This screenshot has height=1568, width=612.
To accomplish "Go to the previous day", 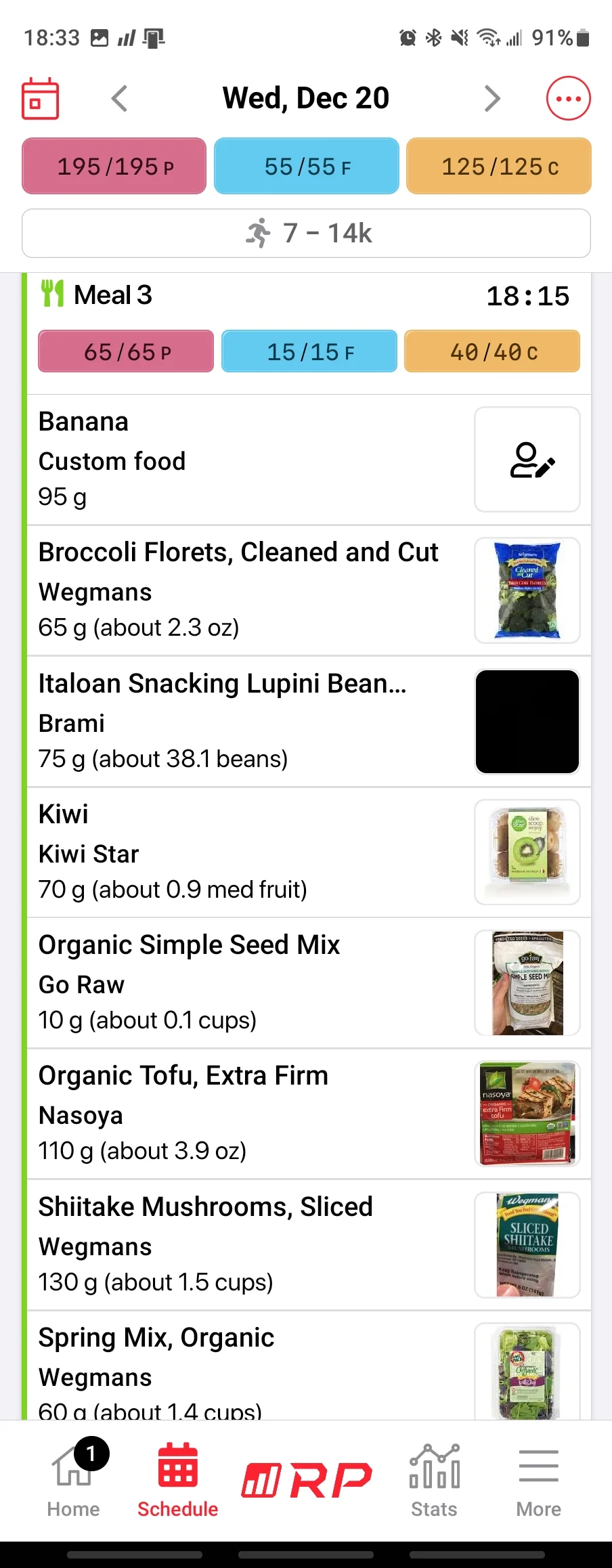I will (119, 99).
